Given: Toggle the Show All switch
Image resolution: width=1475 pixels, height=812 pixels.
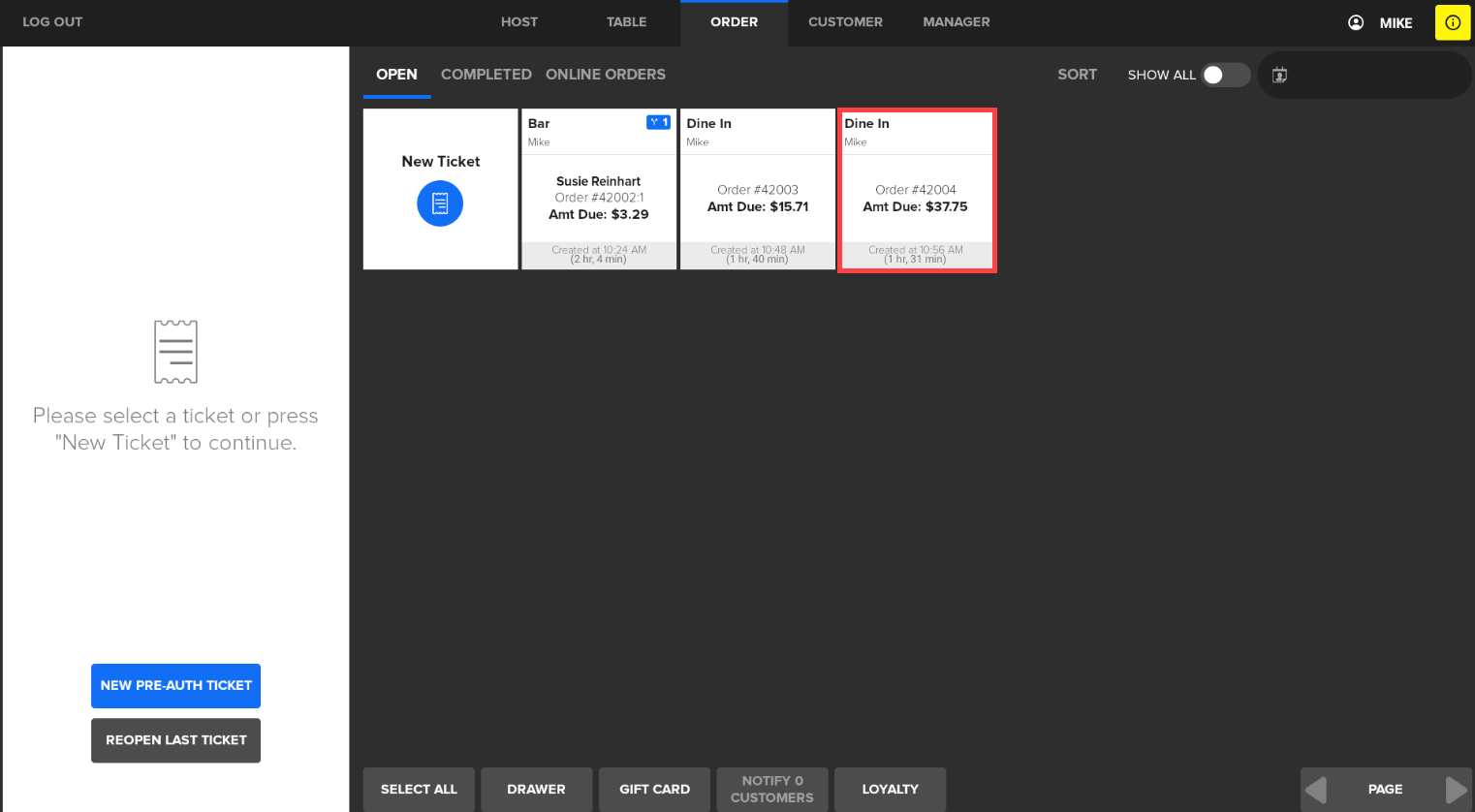Looking at the screenshot, I should pyautogui.click(x=1224, y=75).
